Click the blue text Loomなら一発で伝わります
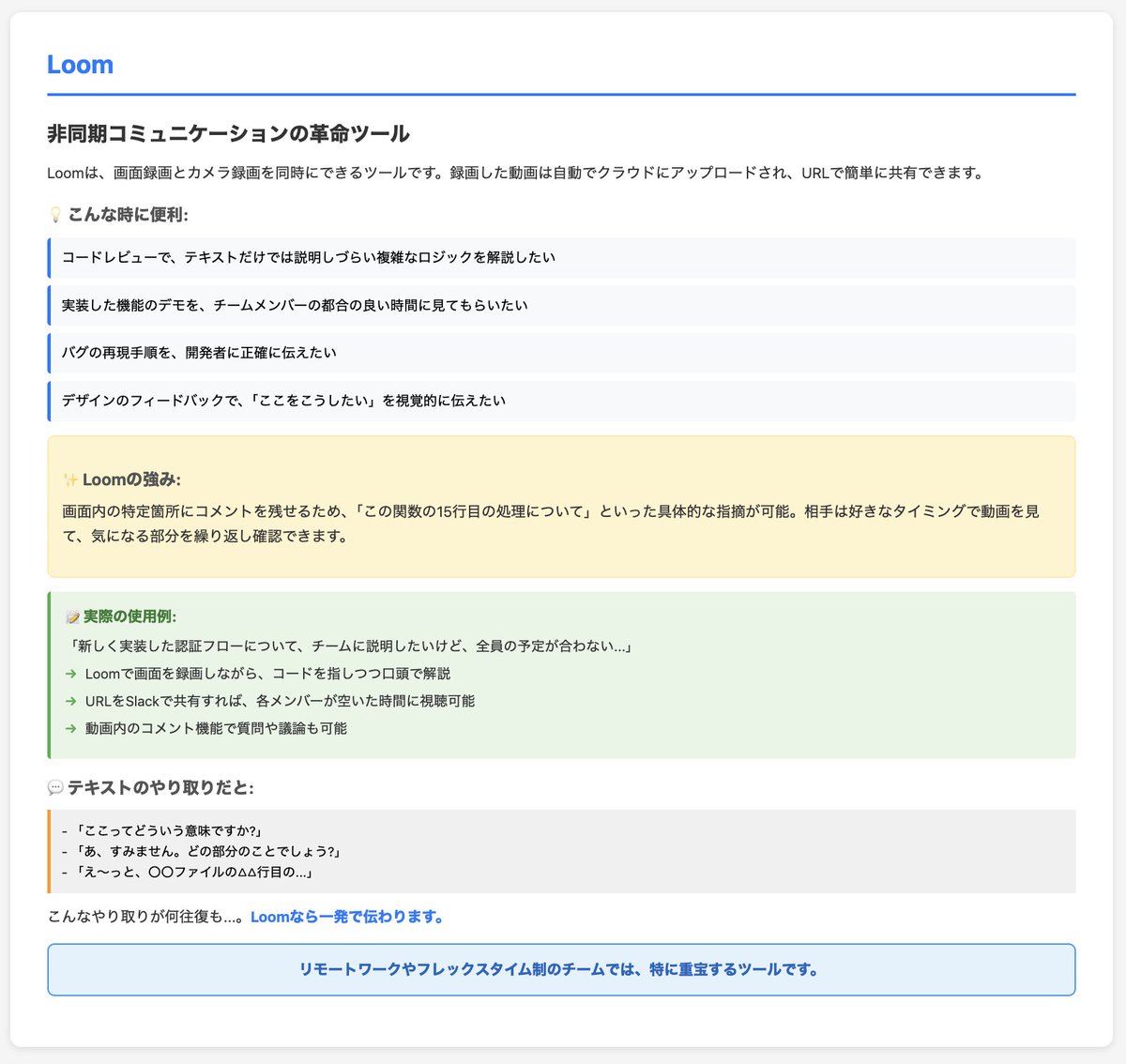This screenshot has height=1064, width=1126. [347, 917]
